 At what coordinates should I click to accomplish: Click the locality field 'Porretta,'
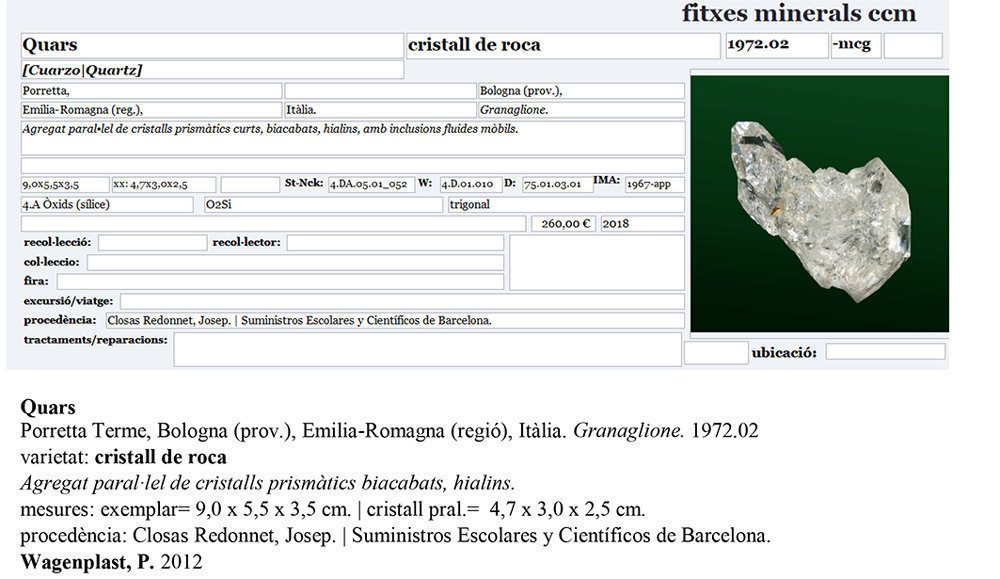(151, 91)
